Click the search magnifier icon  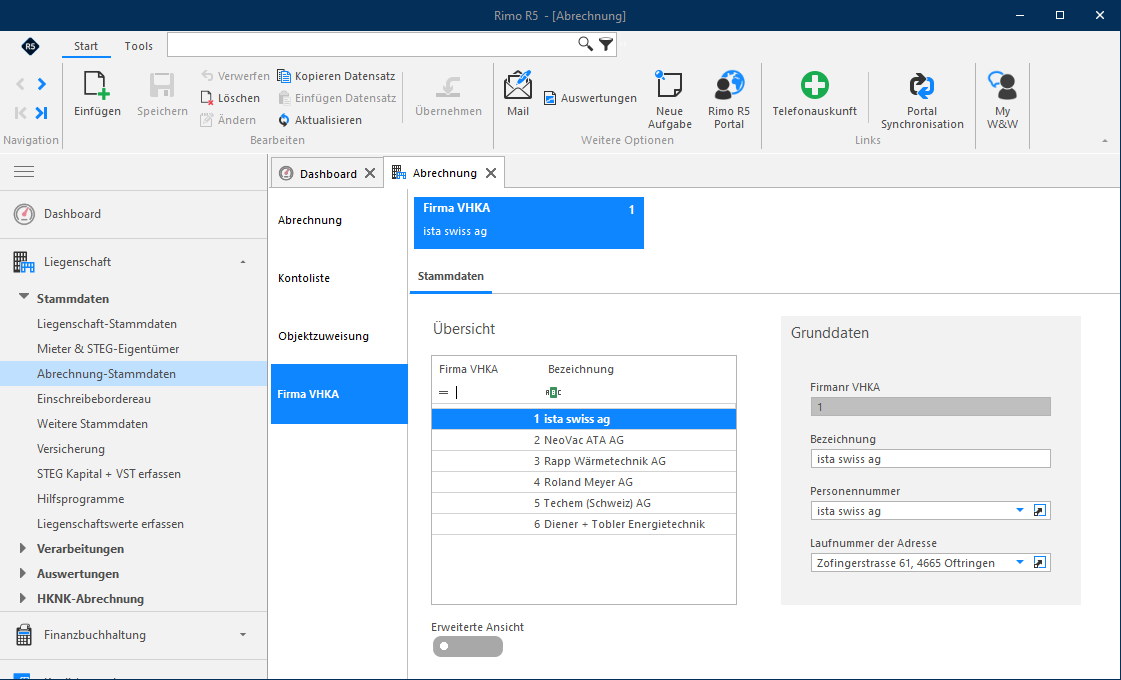(585, 44)
